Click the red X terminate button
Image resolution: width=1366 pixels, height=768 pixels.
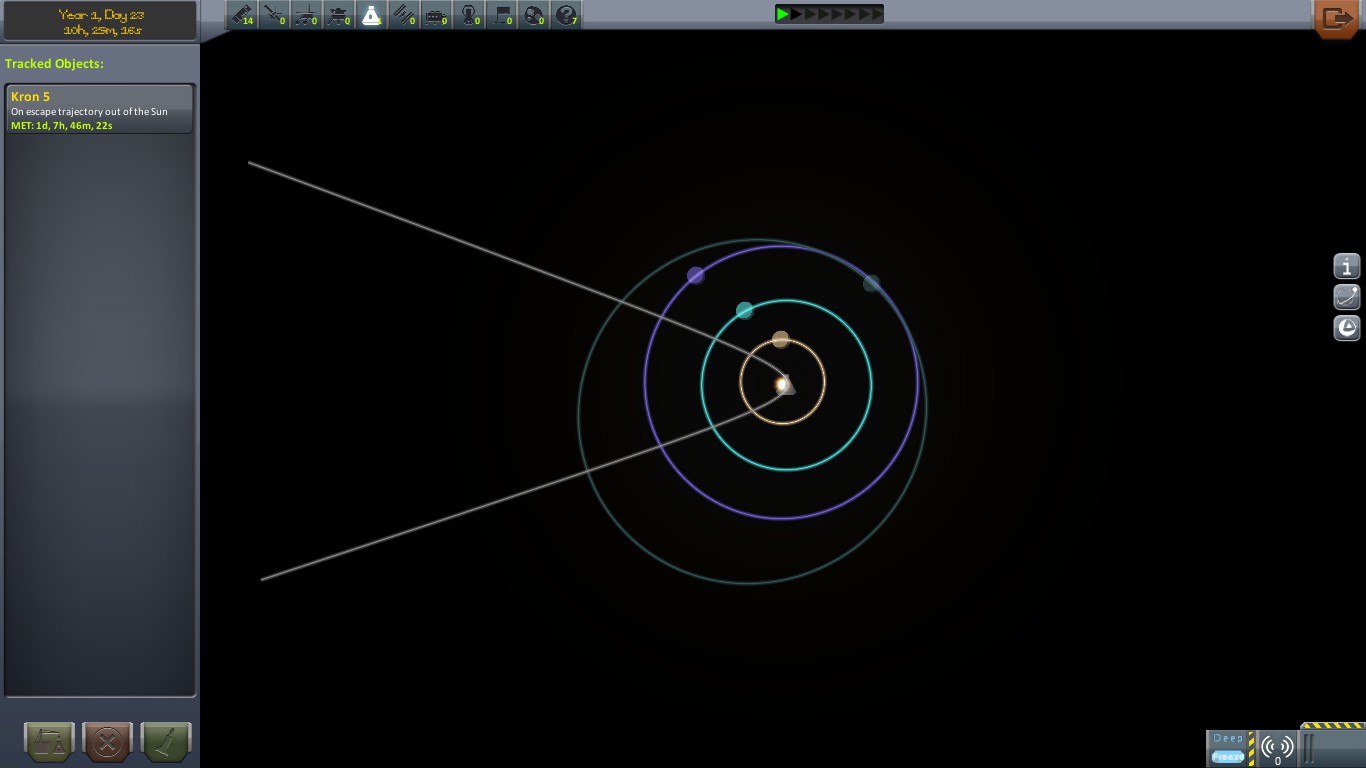(x=108, y=743)
